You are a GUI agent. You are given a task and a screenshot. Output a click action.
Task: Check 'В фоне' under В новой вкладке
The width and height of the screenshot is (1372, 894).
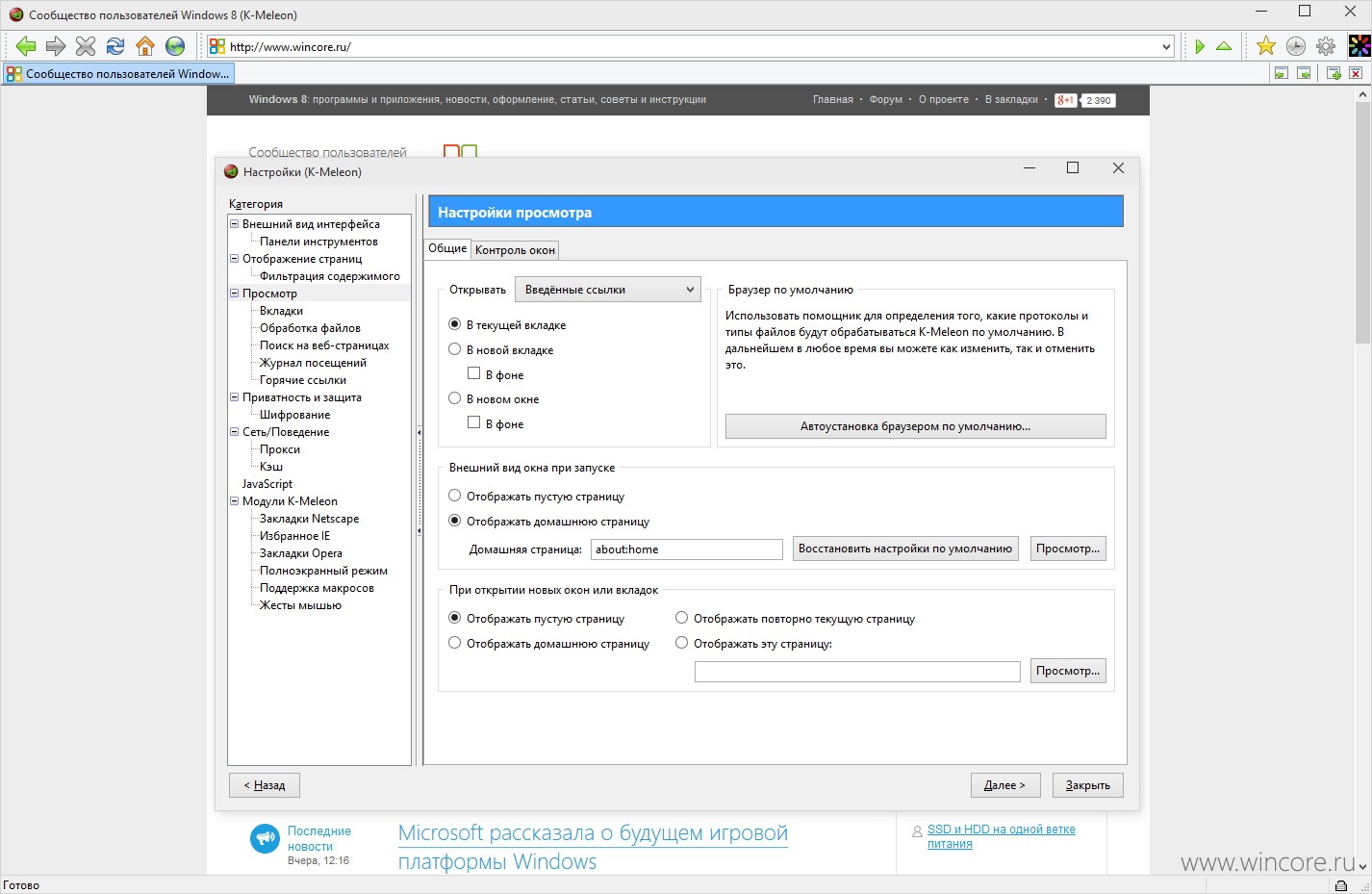[473, 373]
